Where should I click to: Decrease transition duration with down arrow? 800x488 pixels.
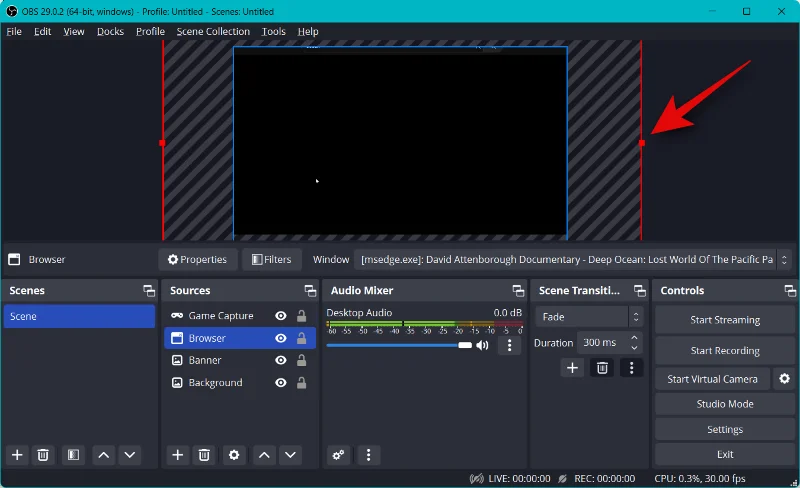coord(634,348)
